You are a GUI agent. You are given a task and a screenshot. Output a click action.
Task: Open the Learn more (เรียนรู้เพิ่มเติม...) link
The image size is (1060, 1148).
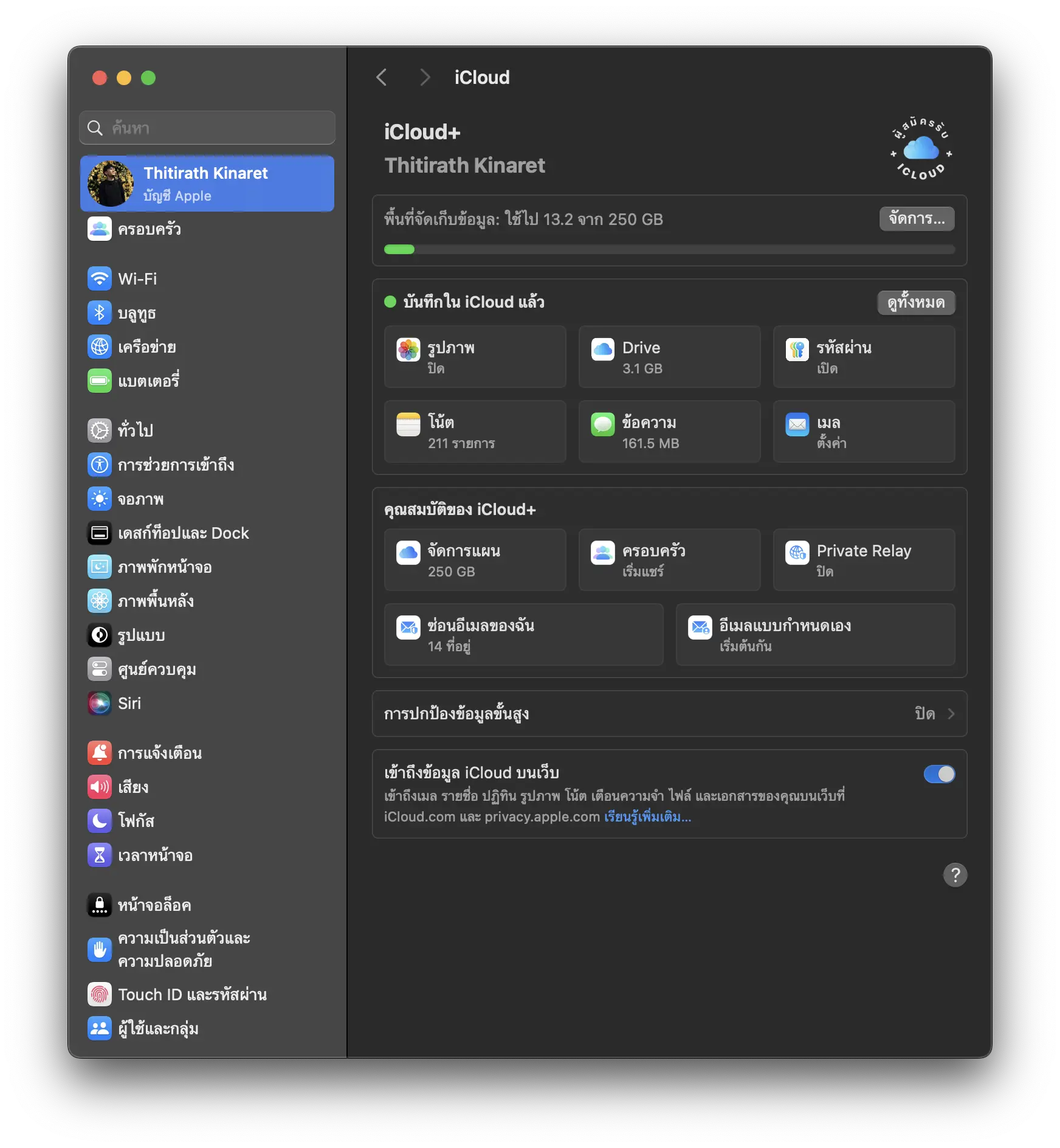pos(647,817)
